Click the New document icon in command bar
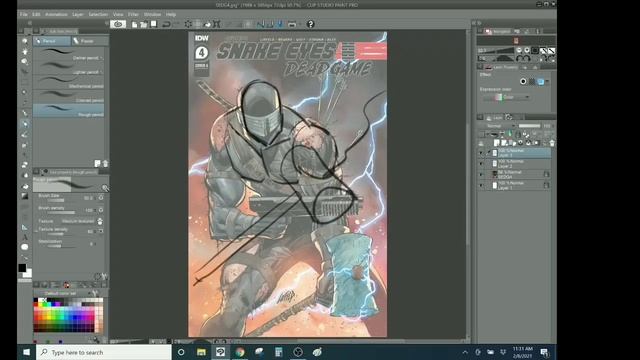Screen dimensions: 640x360 [134, 24]
